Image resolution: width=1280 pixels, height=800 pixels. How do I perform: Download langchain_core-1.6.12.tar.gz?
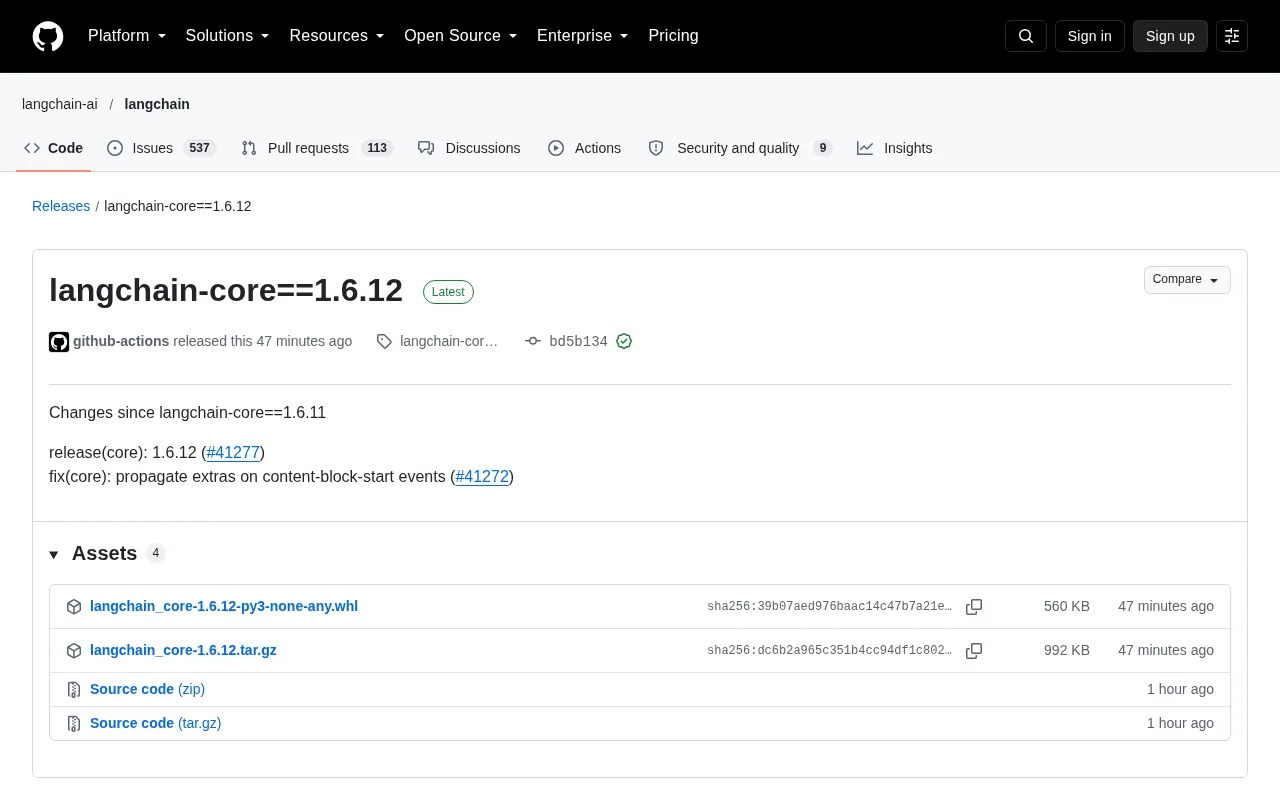tap(183, 650)
